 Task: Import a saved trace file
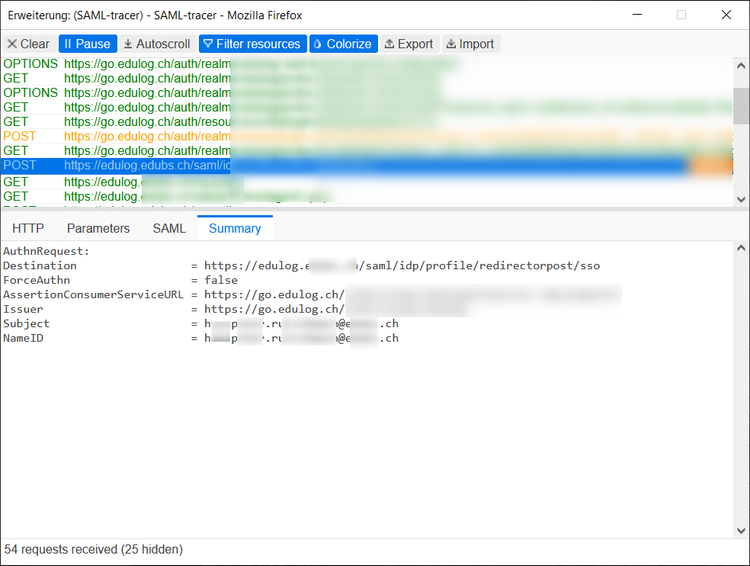[470, 44]
